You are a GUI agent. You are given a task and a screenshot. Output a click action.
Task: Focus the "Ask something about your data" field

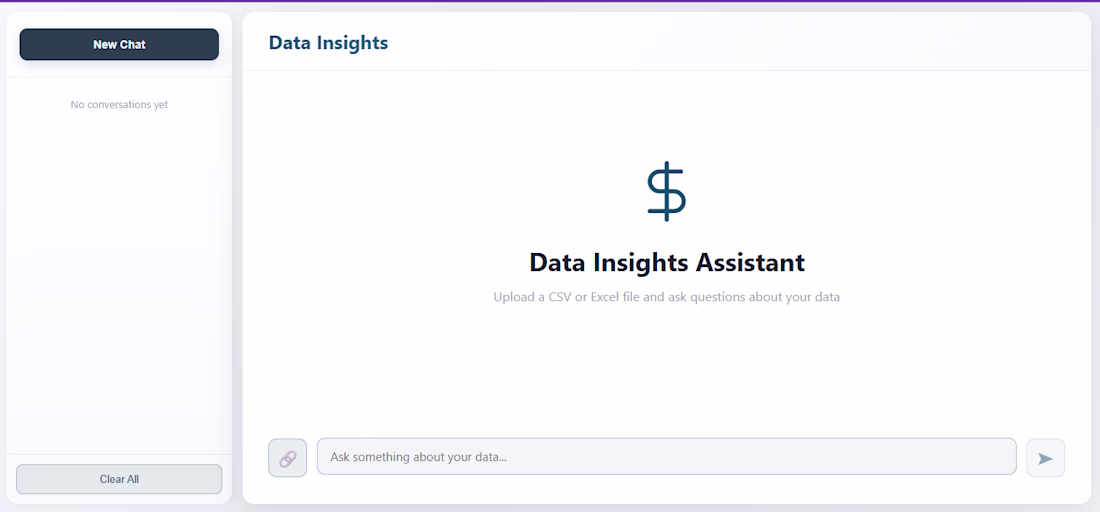(x=666, y=457)
